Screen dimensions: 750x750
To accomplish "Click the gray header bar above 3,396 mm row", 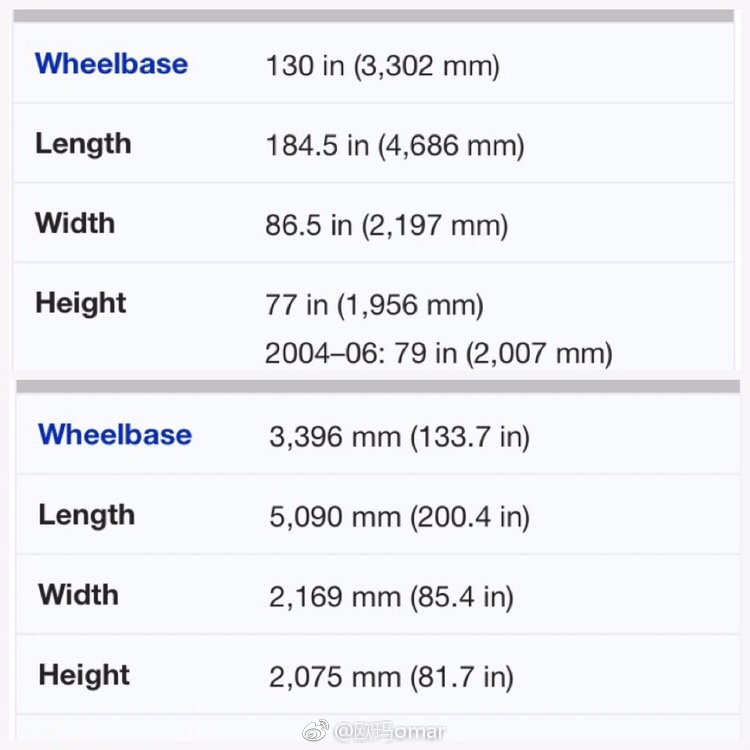I will (x=378, y=386).
